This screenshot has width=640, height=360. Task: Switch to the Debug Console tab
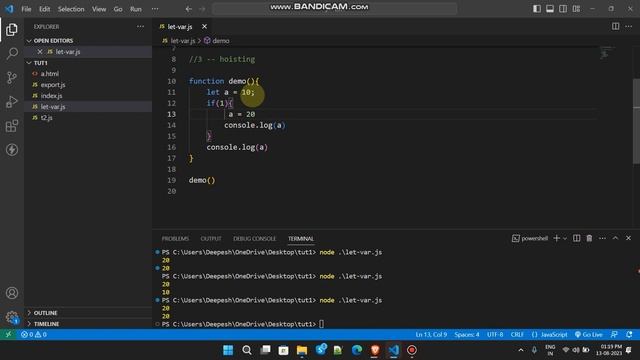254,238
